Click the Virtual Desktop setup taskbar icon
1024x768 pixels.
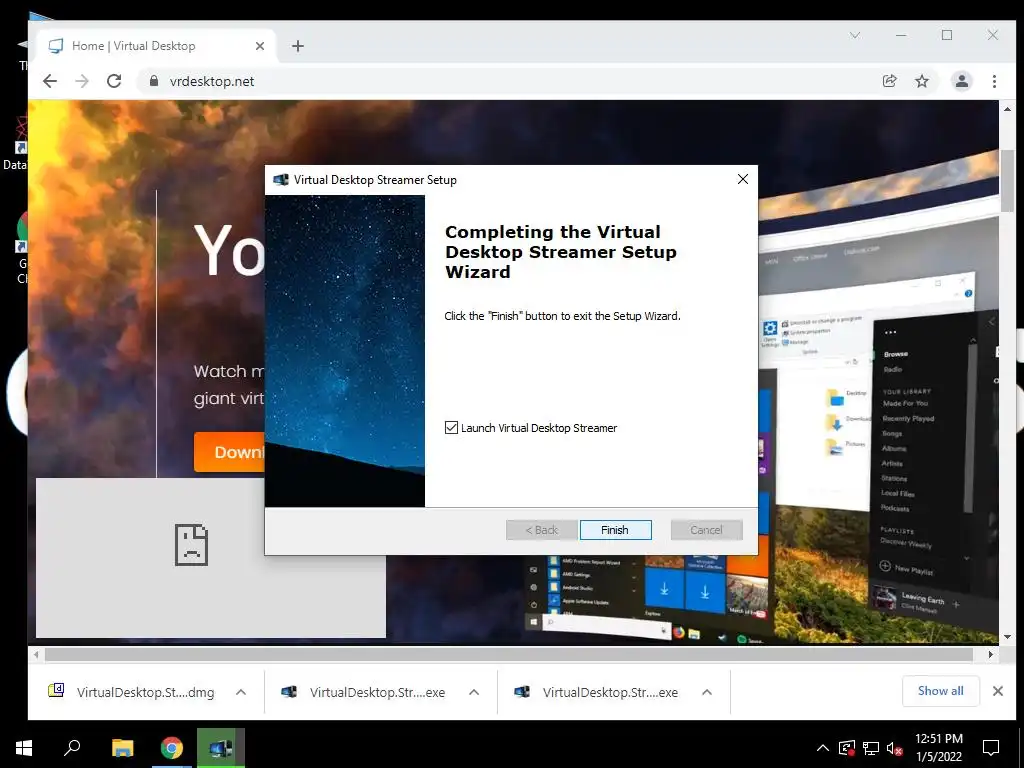[x=221, y=748]
